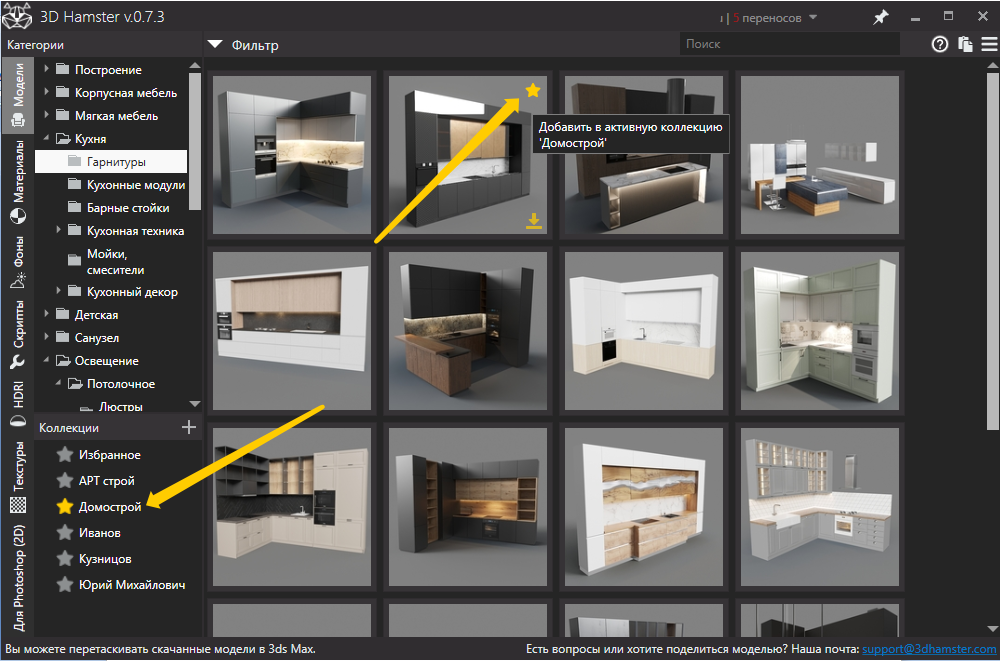Expand the Мягкая мебель tree arrow
The height and width of the screenshot is (661, 1000).
point(46,115)
